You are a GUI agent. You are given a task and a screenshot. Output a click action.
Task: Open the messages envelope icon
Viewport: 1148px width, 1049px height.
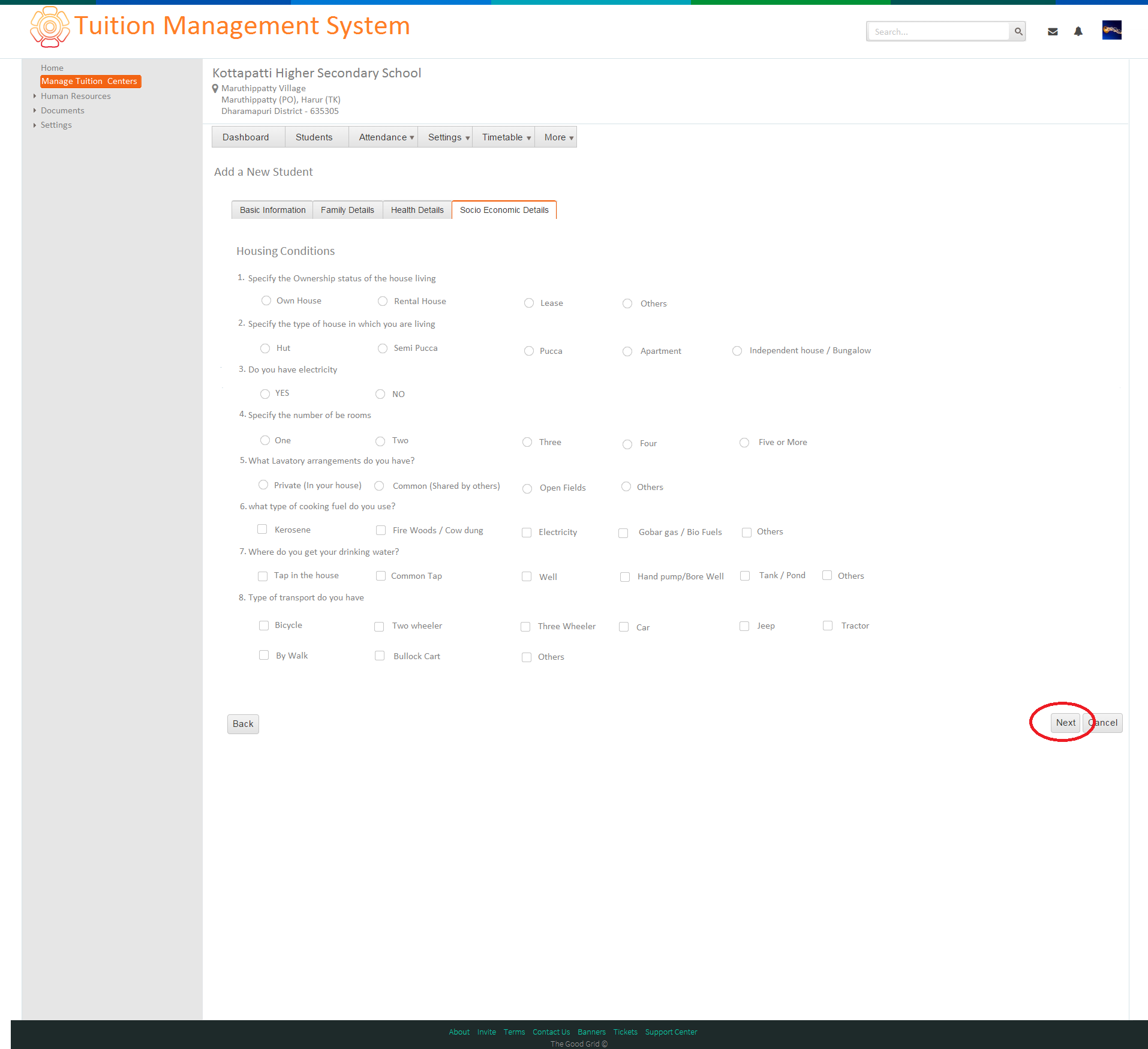click(x=1053, y=31)
